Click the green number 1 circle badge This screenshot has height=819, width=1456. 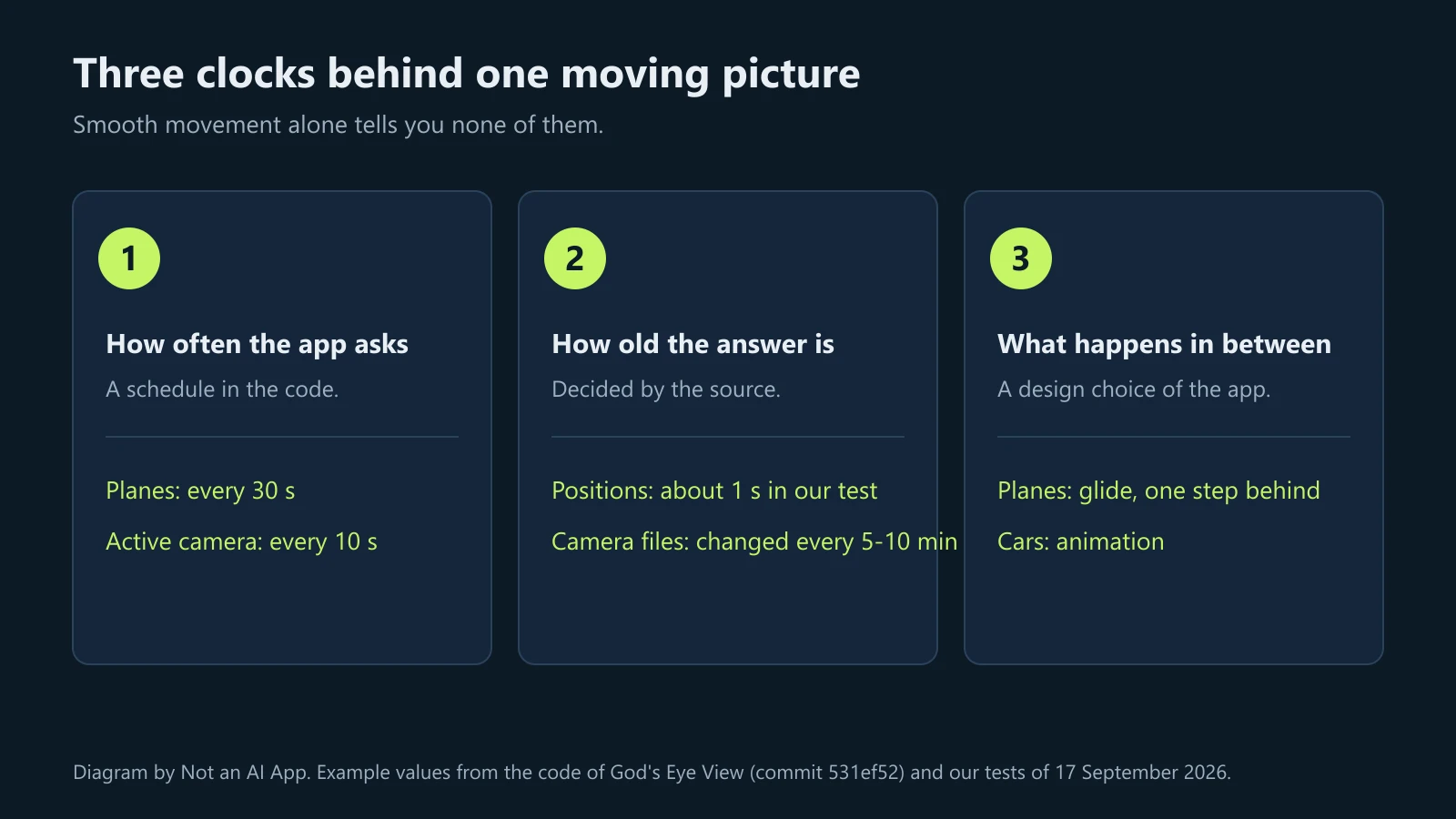click(129, 258)
